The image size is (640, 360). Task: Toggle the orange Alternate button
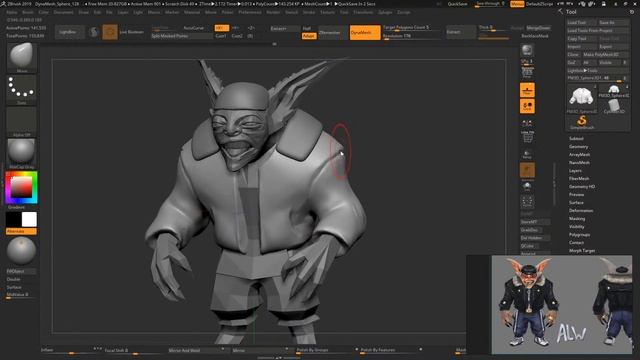[x=21, y=231]
